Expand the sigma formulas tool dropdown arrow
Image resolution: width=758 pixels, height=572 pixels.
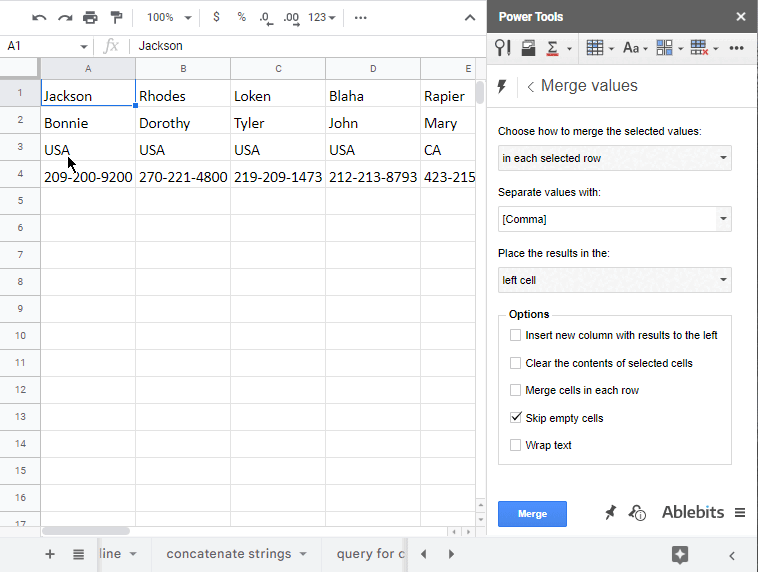(569, 49)
